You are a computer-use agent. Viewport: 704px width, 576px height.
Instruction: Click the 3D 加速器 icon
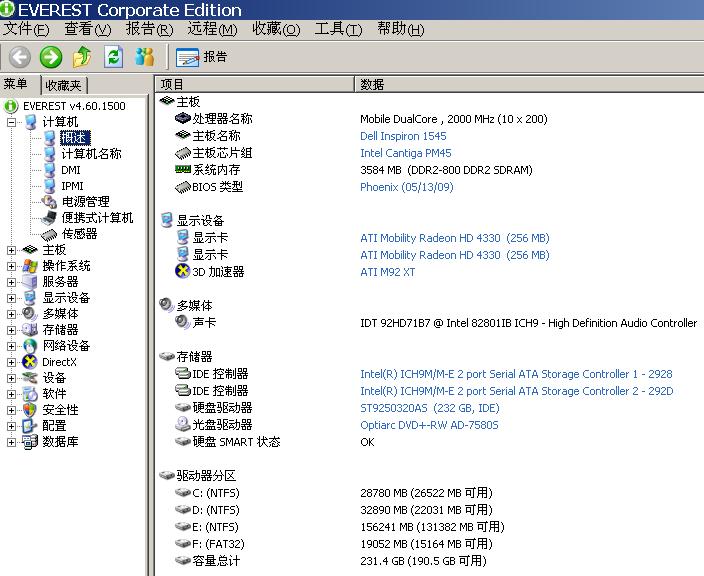182,271
